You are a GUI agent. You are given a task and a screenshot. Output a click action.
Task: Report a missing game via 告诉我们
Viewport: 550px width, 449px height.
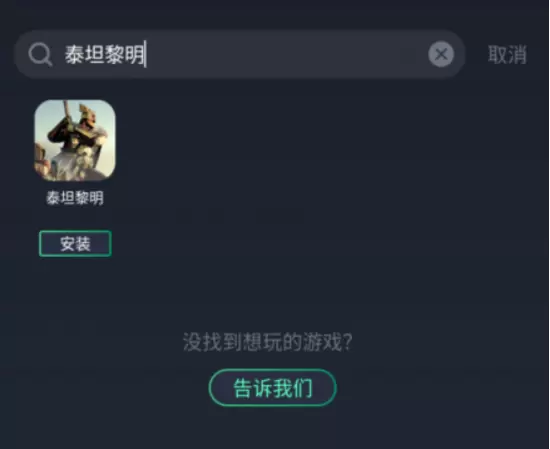[x=273, y=388]
